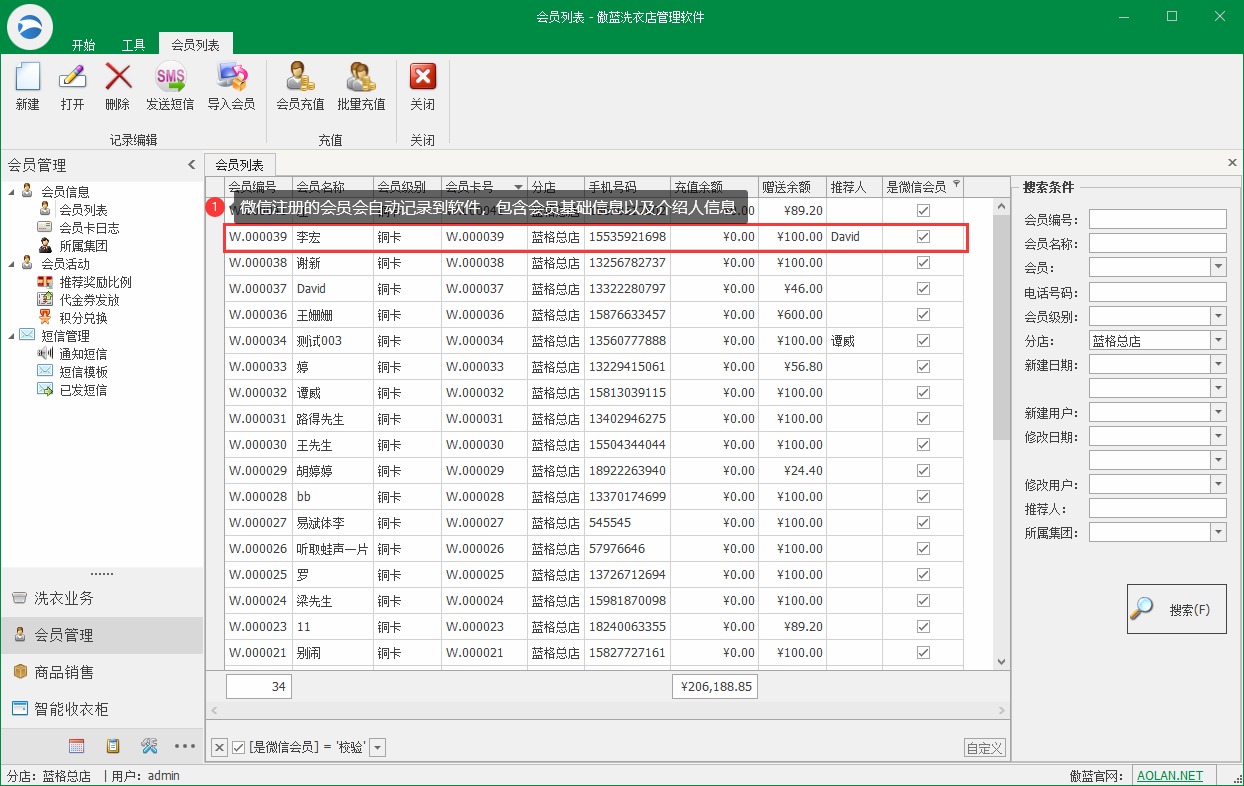Screen dimensions: 1244x786
Task: Open 通知短信 tree item
Action: 83,354
